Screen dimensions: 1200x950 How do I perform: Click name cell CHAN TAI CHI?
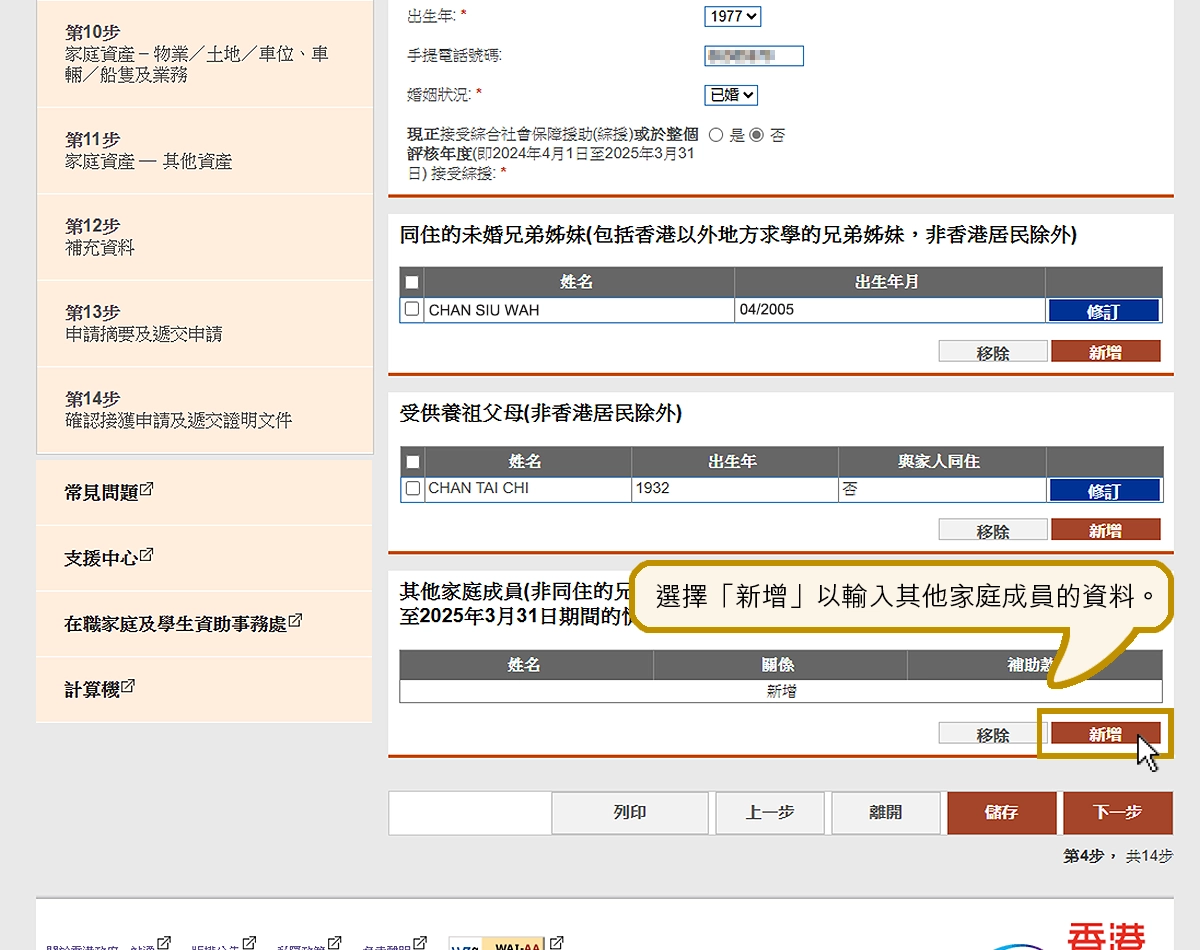click(527, 489)
